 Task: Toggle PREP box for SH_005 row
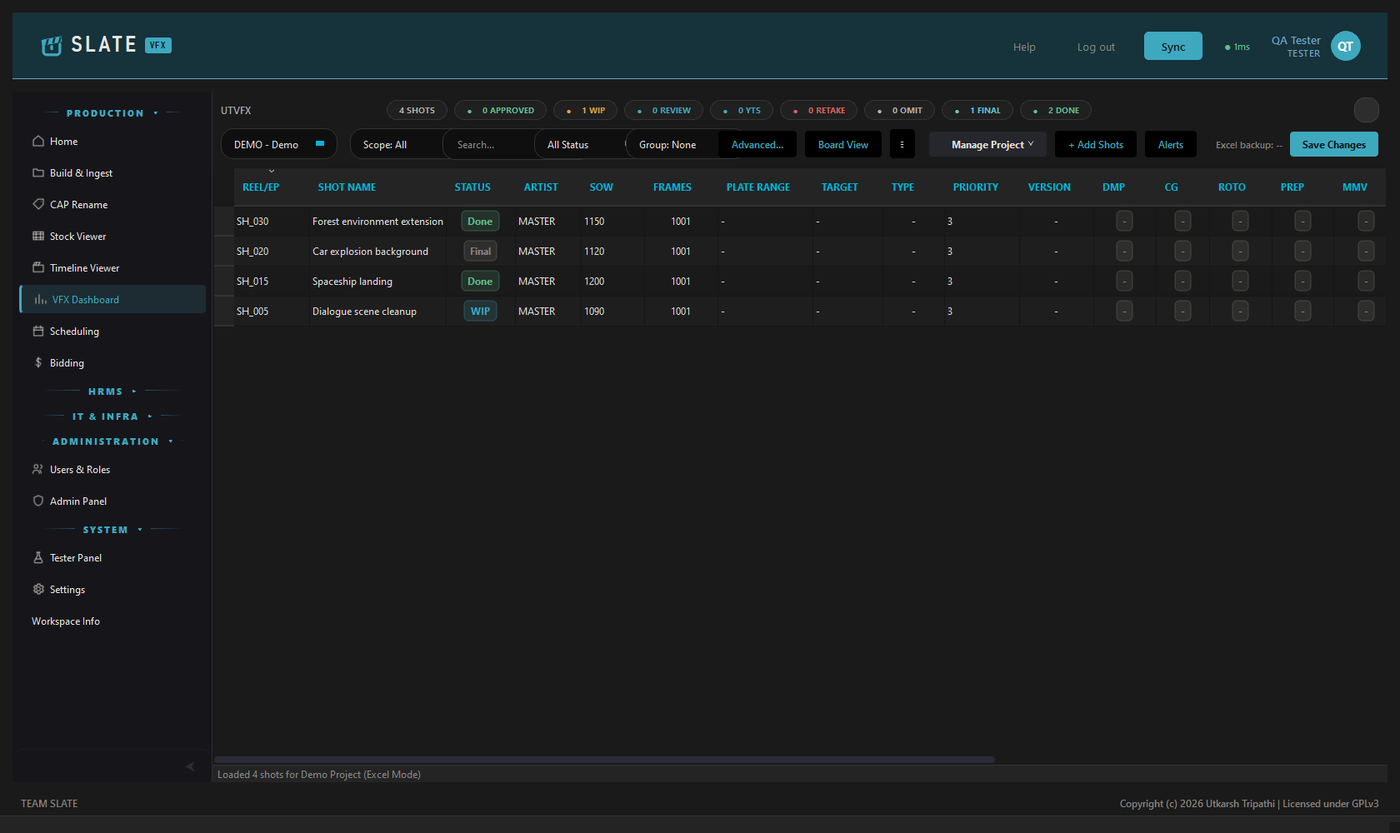click(x=1302, y=311)
